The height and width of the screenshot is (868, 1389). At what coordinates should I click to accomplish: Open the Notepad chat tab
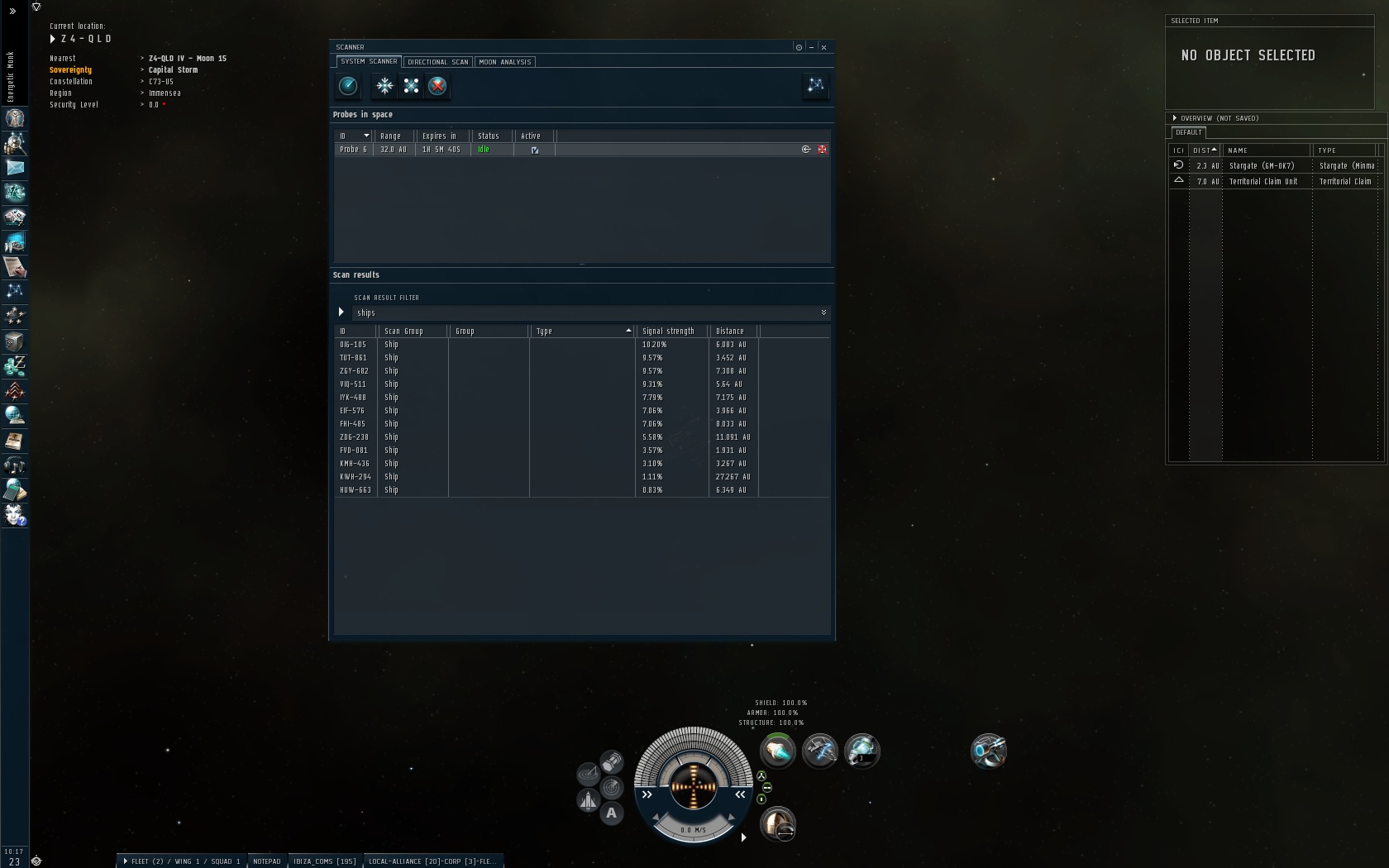[x=267, y=861]
